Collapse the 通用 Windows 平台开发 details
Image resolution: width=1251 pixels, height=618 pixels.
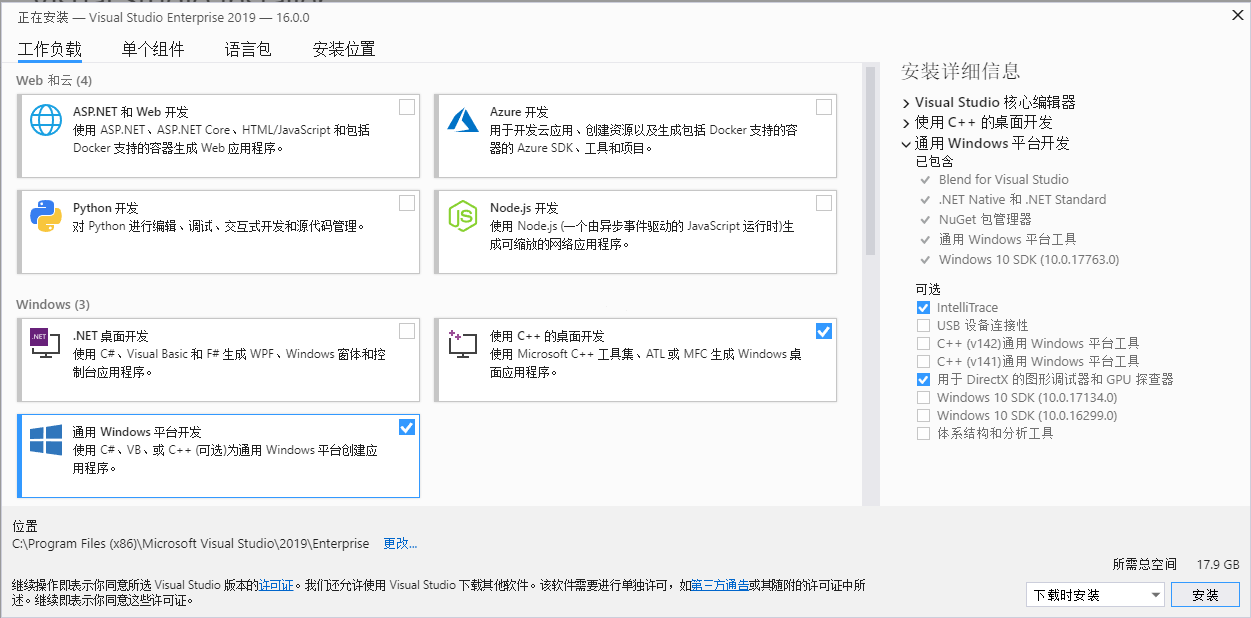[906, 143]
